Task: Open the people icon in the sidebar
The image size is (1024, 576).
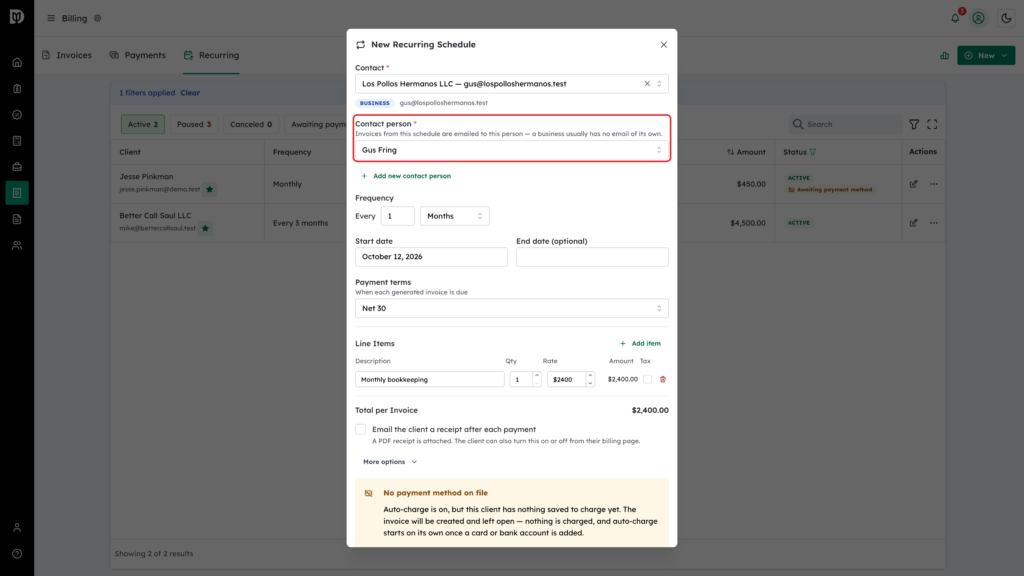Action: tap(17, 246)
